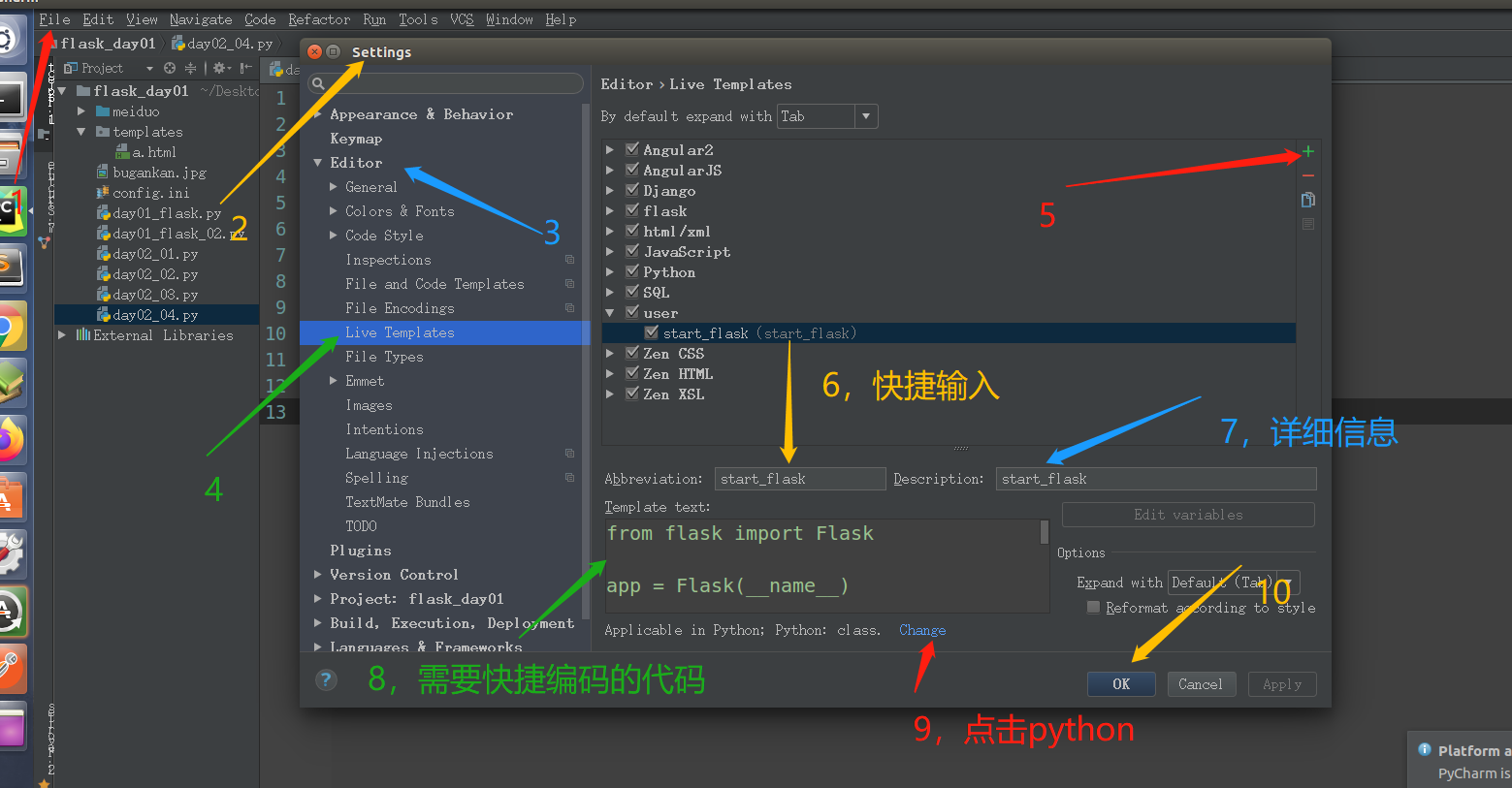Screen dimensions: 1512x788
Task: Open Settings help question mark icon
Action: [327, 679]
